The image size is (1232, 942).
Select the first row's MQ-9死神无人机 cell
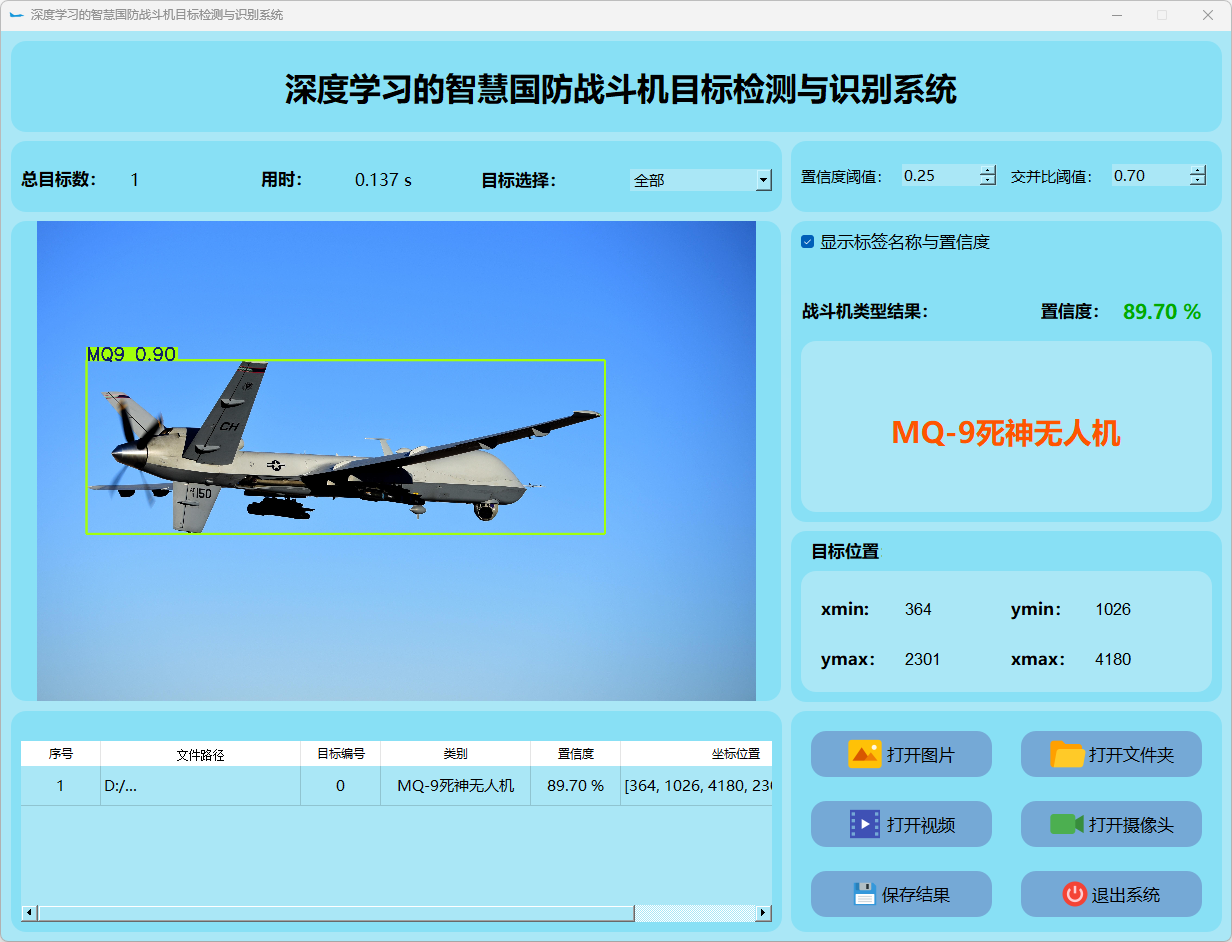coord(455,786)
